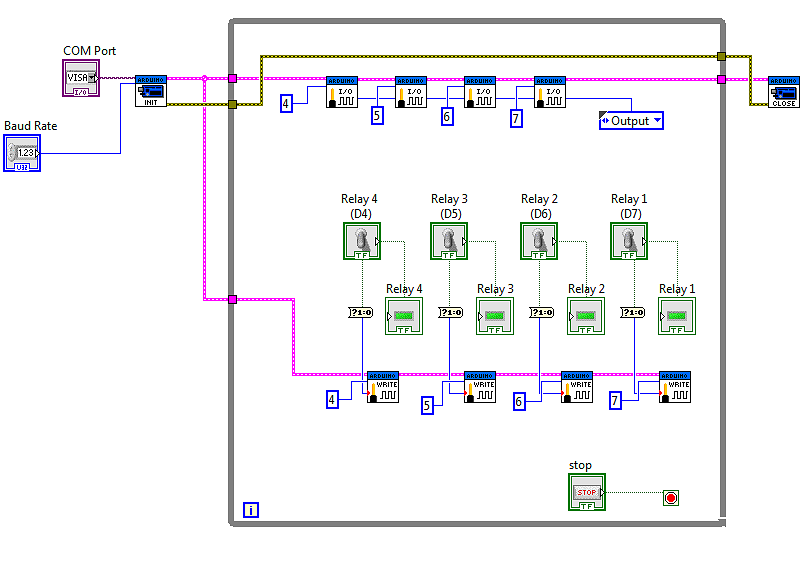Select Boolean-to-number converter under Relay 1 switch
Screen dimensions: 807x578
click(x=633, y=312)
